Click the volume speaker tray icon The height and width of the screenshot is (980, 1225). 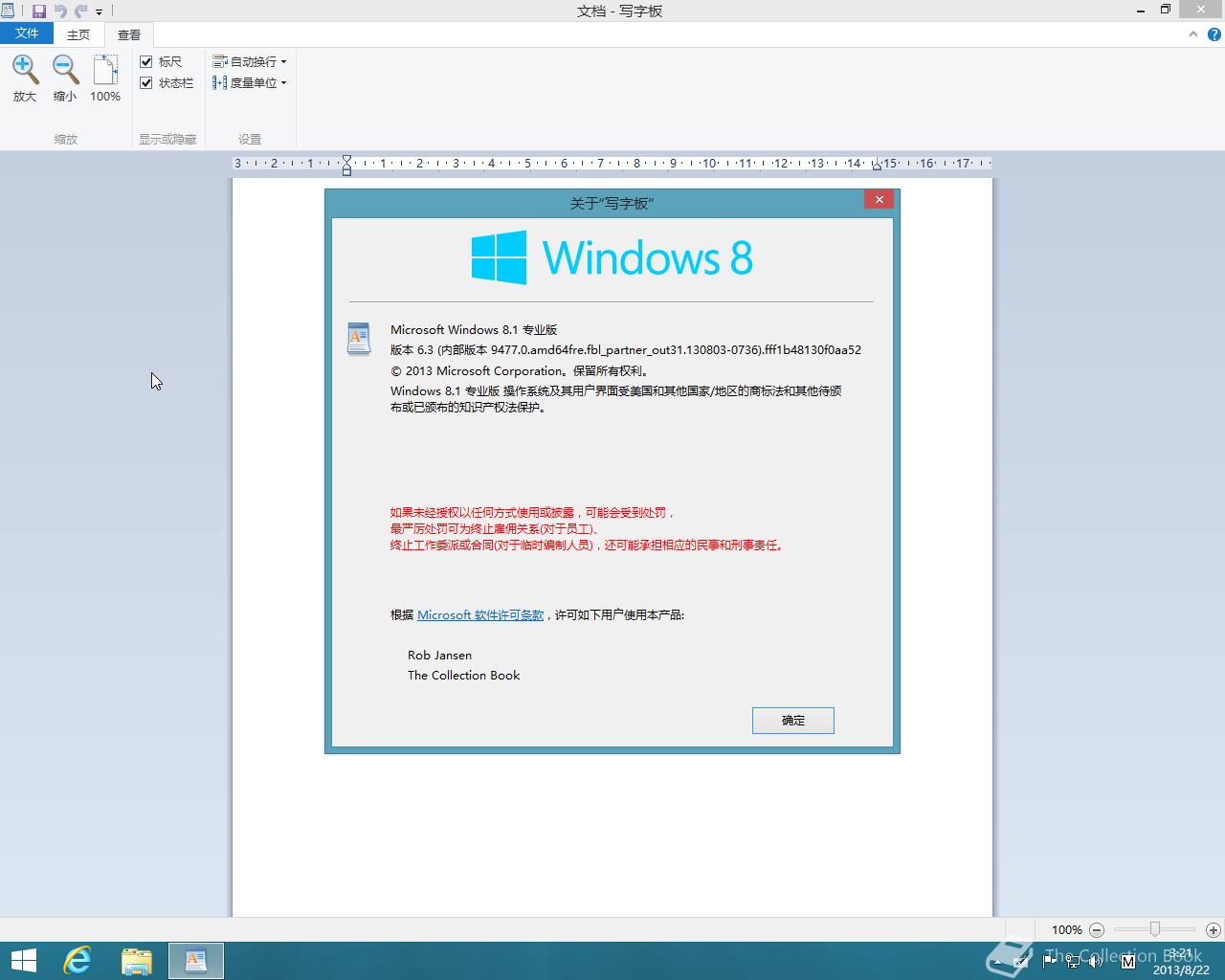1097,961
